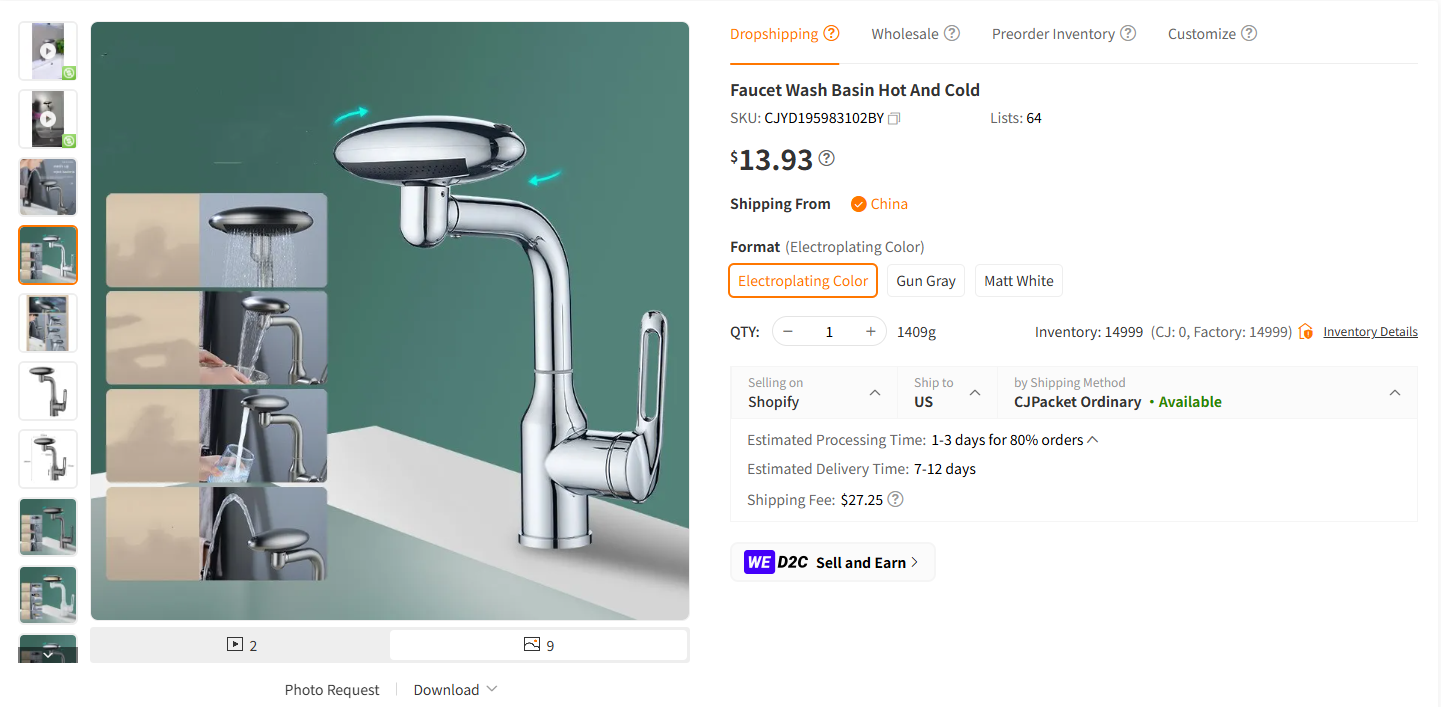This screenshot has width=1441, height=707.
Task: Select the Matt White format option
Action: click(1018, 280)
